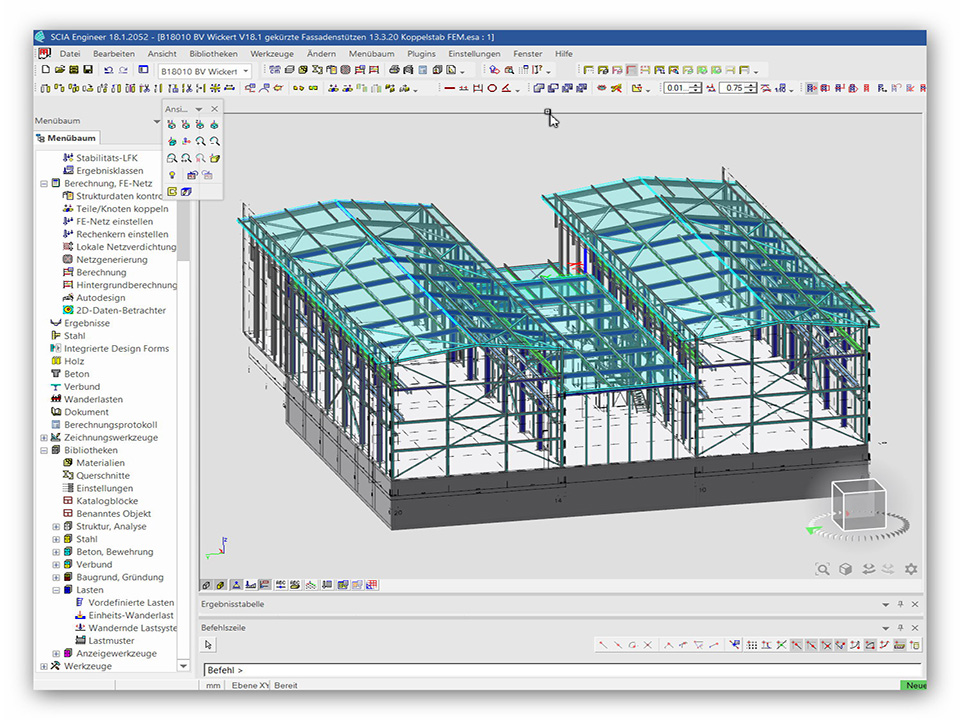Image resolution: width=960 pixels, height=720 pixels.
Task: Click the New project icon in toolbar
Action: click(45, 70)
